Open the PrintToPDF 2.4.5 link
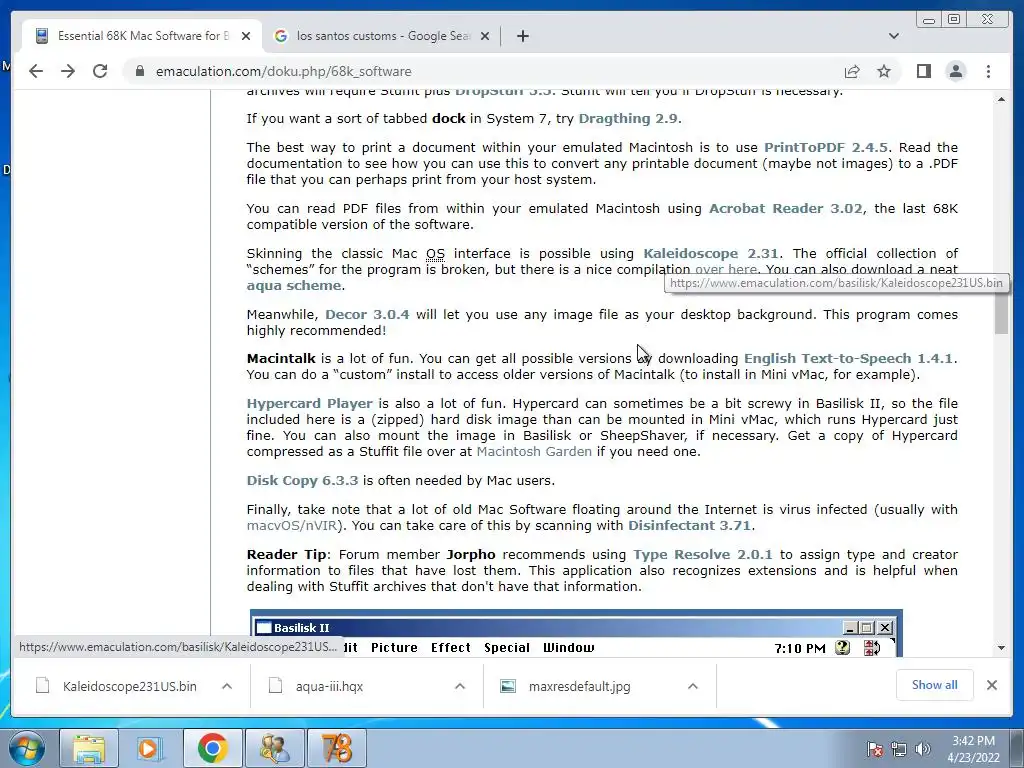 826,147
